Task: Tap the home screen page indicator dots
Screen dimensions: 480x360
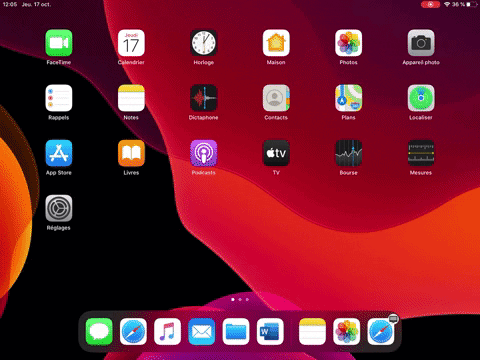Action: click(240, 299)
